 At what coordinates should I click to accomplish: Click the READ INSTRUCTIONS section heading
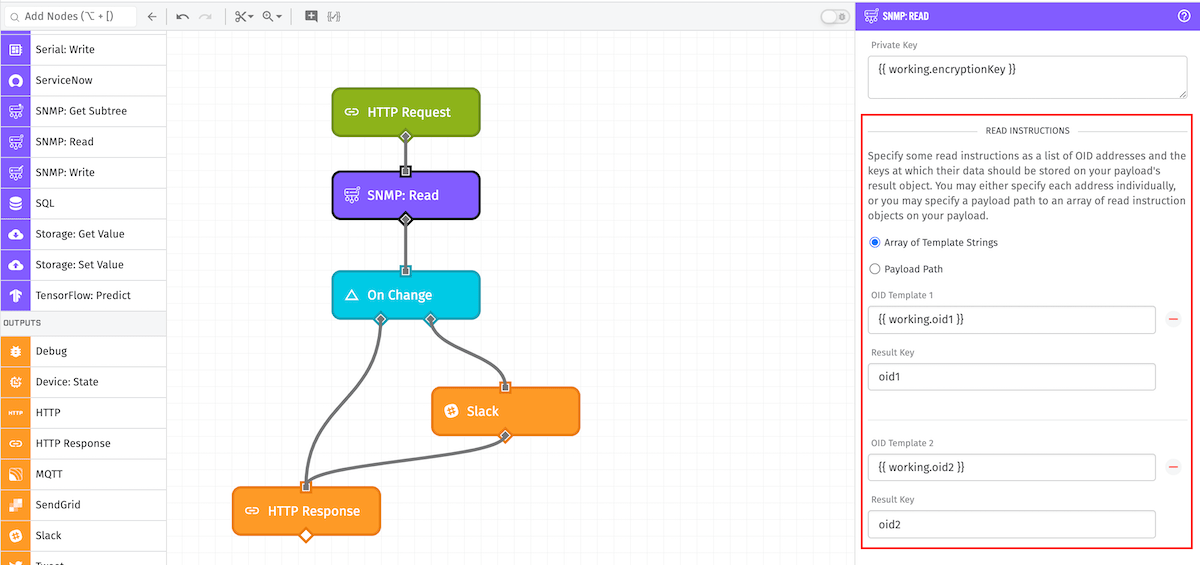pos(1027,131)
